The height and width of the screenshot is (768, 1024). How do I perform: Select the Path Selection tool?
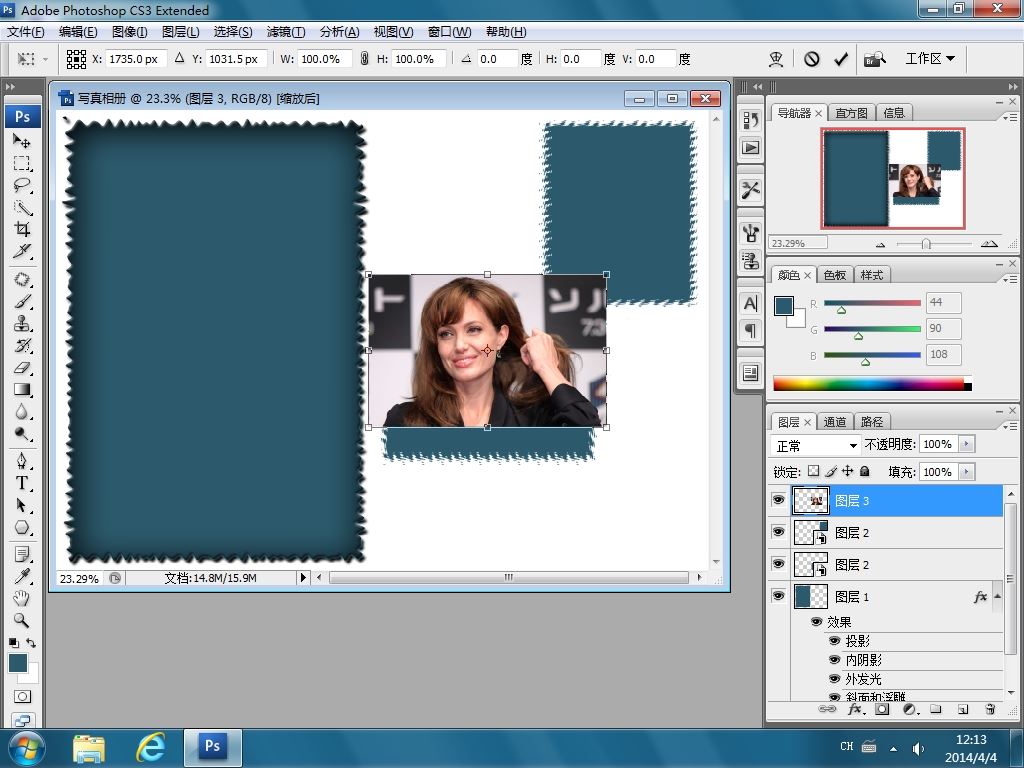(x=22, y=505)
